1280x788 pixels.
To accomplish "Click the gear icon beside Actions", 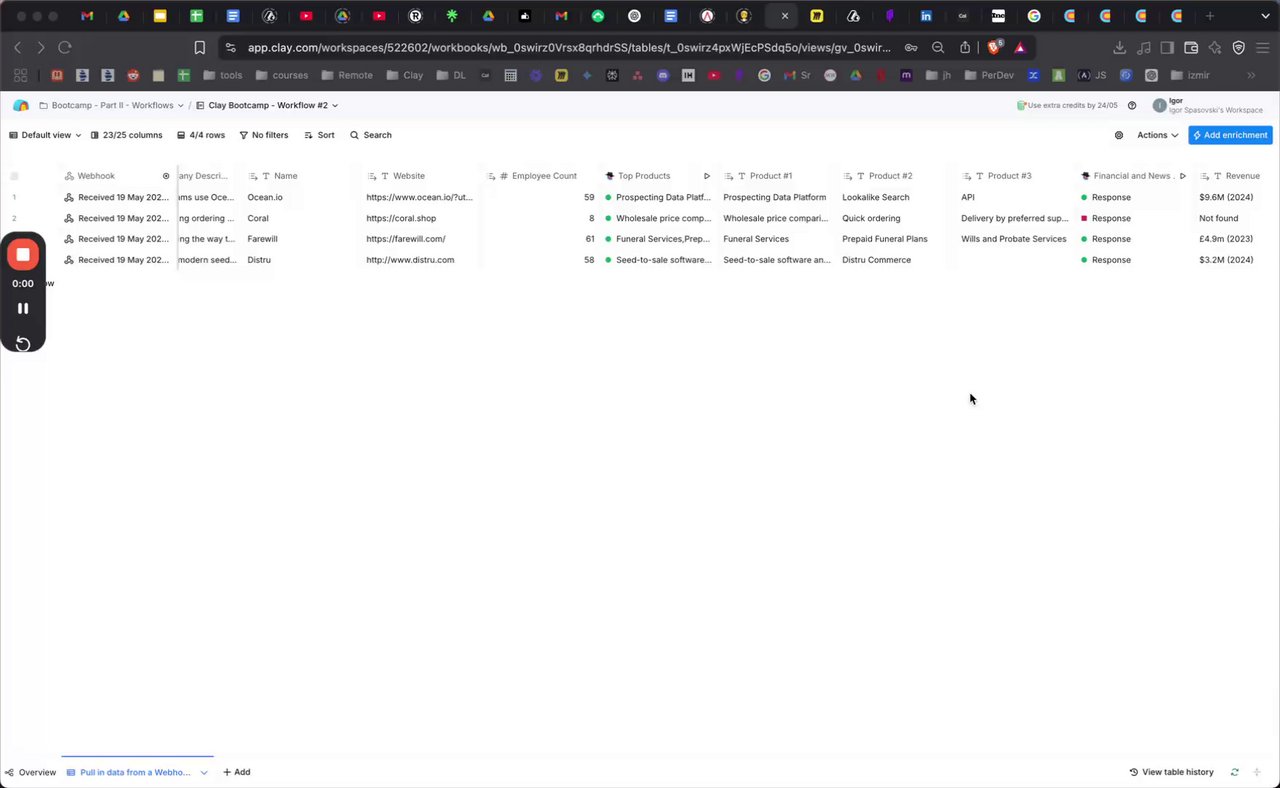I will (1119, 135).
